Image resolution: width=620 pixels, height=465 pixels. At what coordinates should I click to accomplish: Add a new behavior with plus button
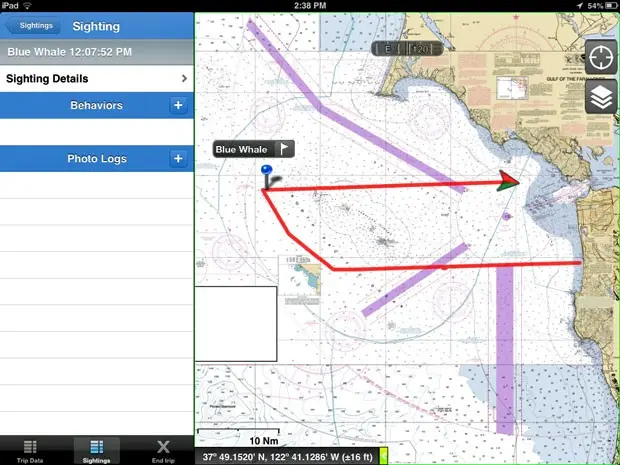pos(178,105)
